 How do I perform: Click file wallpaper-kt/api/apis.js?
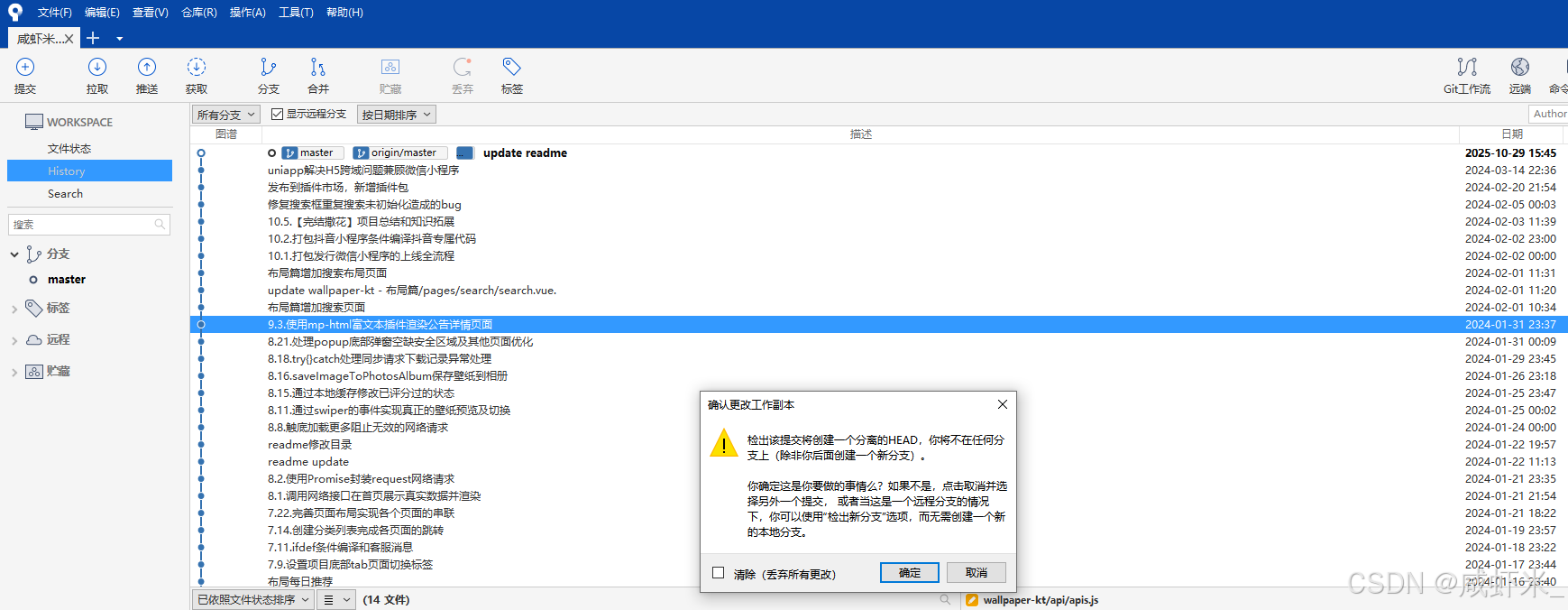tap(1041, 599)
